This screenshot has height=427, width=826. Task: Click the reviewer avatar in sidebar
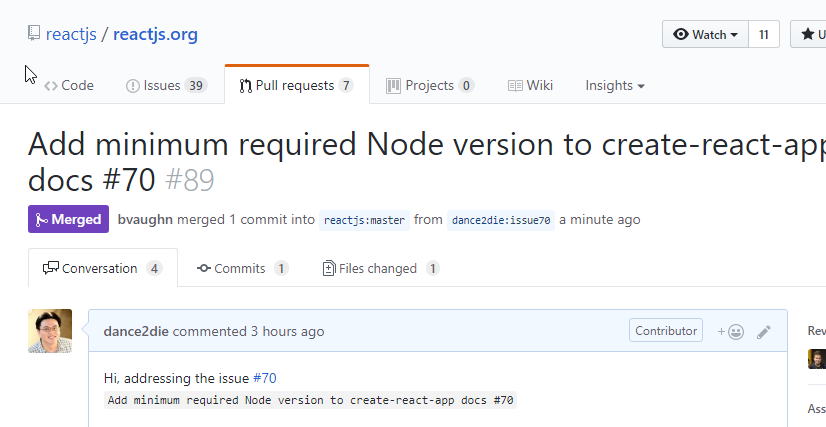tap(817, 359)
